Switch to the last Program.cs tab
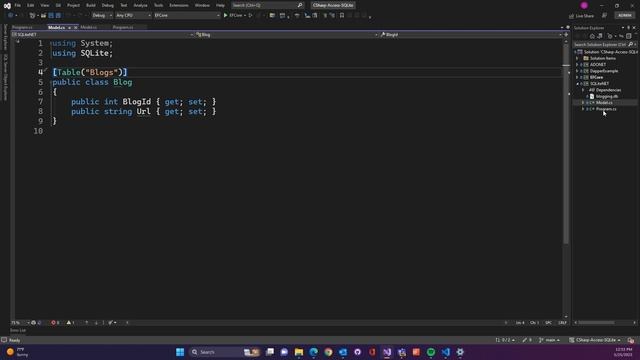The image size is (640, 360). (123, 27)
